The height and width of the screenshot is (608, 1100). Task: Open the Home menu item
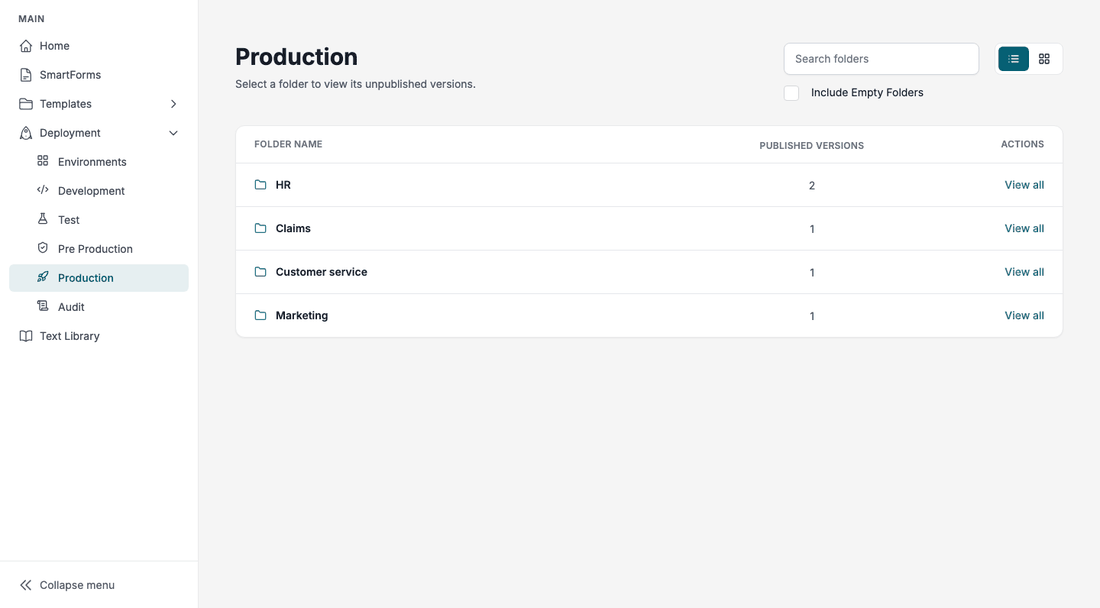coord(99,46)
